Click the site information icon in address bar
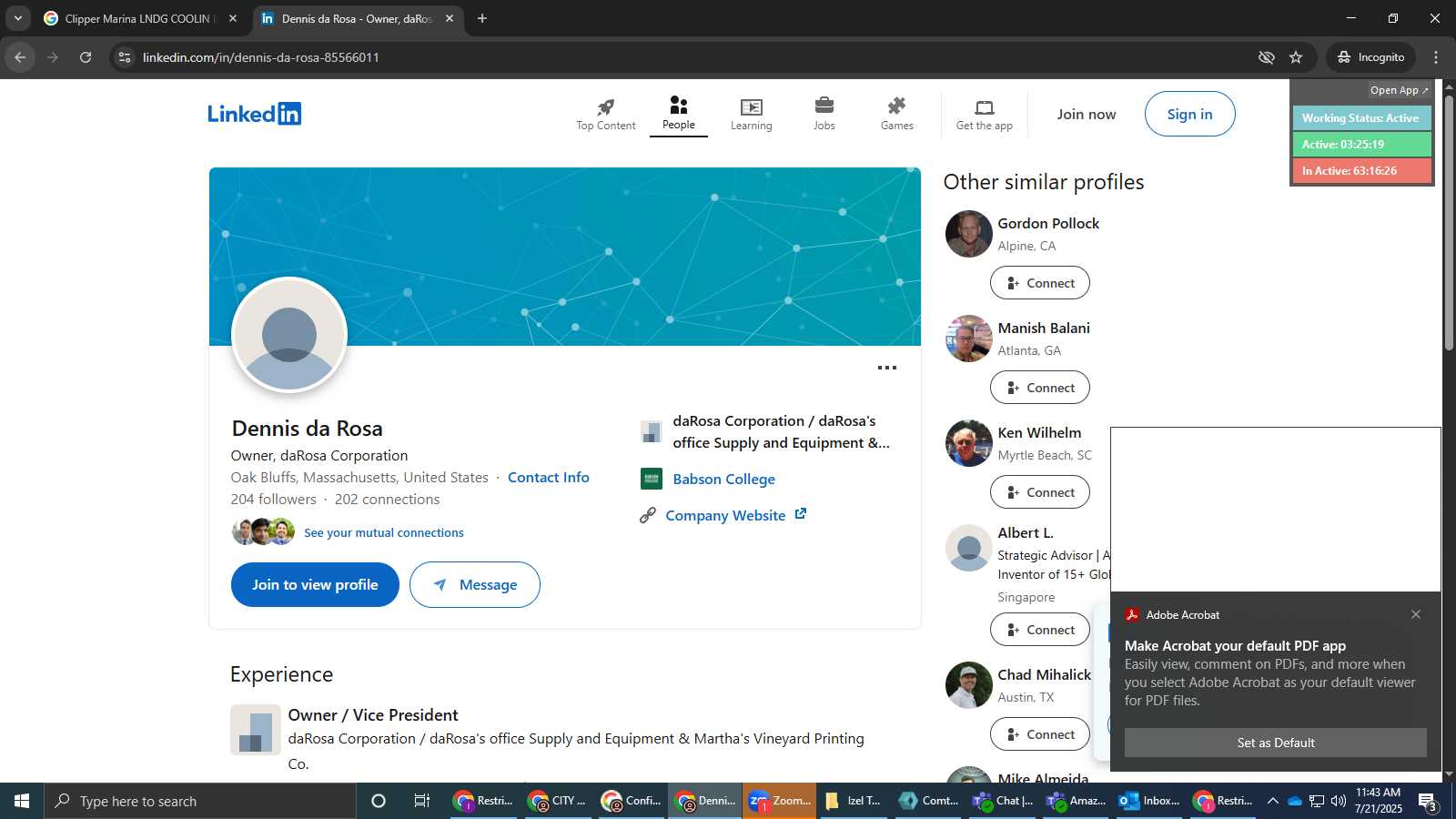The height and width of the screenshot is (819, 1456). point(125,57)
